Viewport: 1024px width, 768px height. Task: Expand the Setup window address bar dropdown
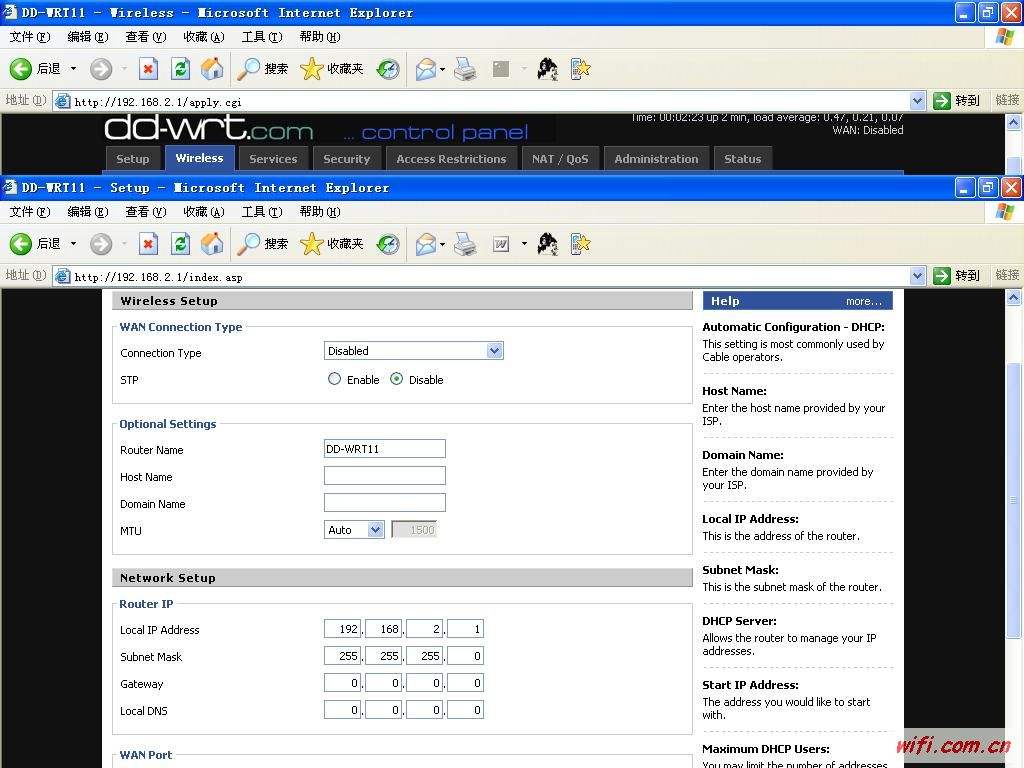(x=918, y=276)
